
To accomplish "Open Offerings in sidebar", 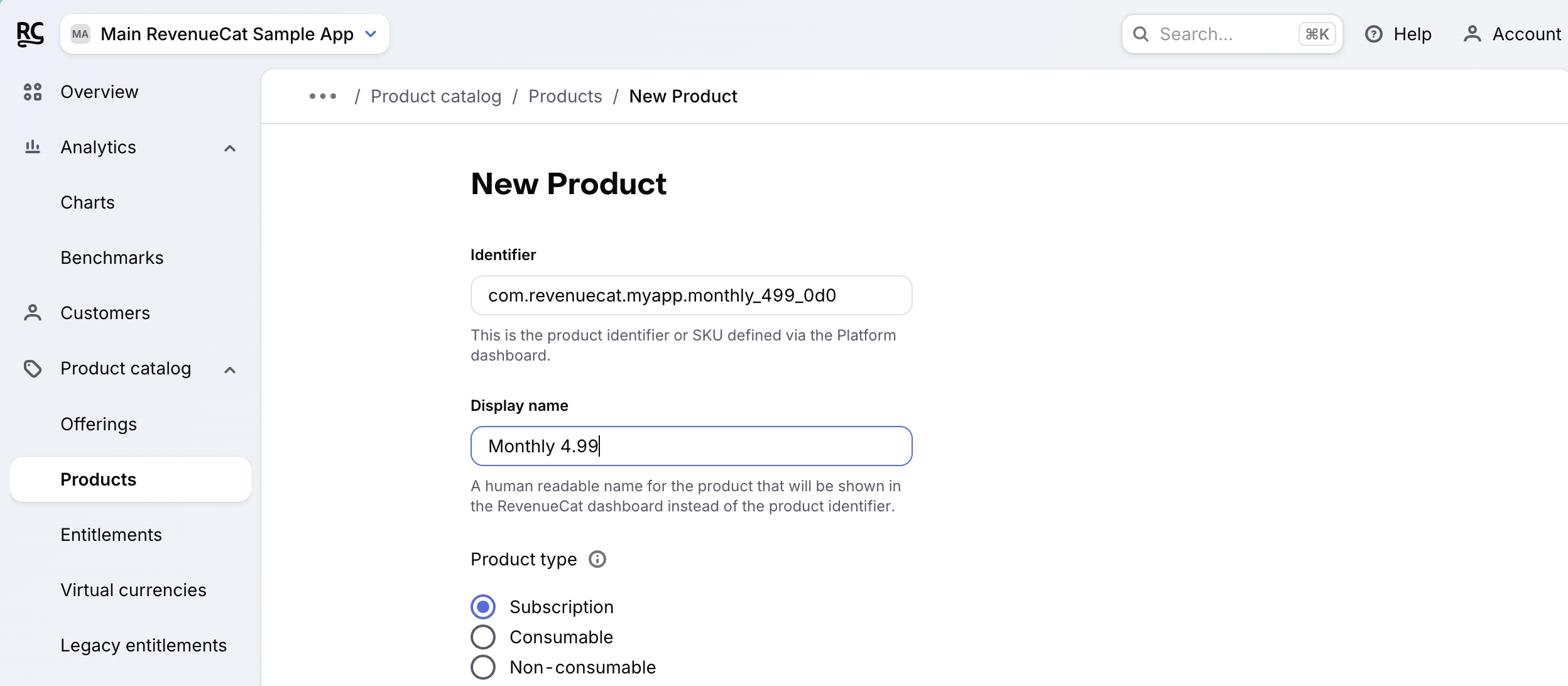I will [x=99, y=424].
